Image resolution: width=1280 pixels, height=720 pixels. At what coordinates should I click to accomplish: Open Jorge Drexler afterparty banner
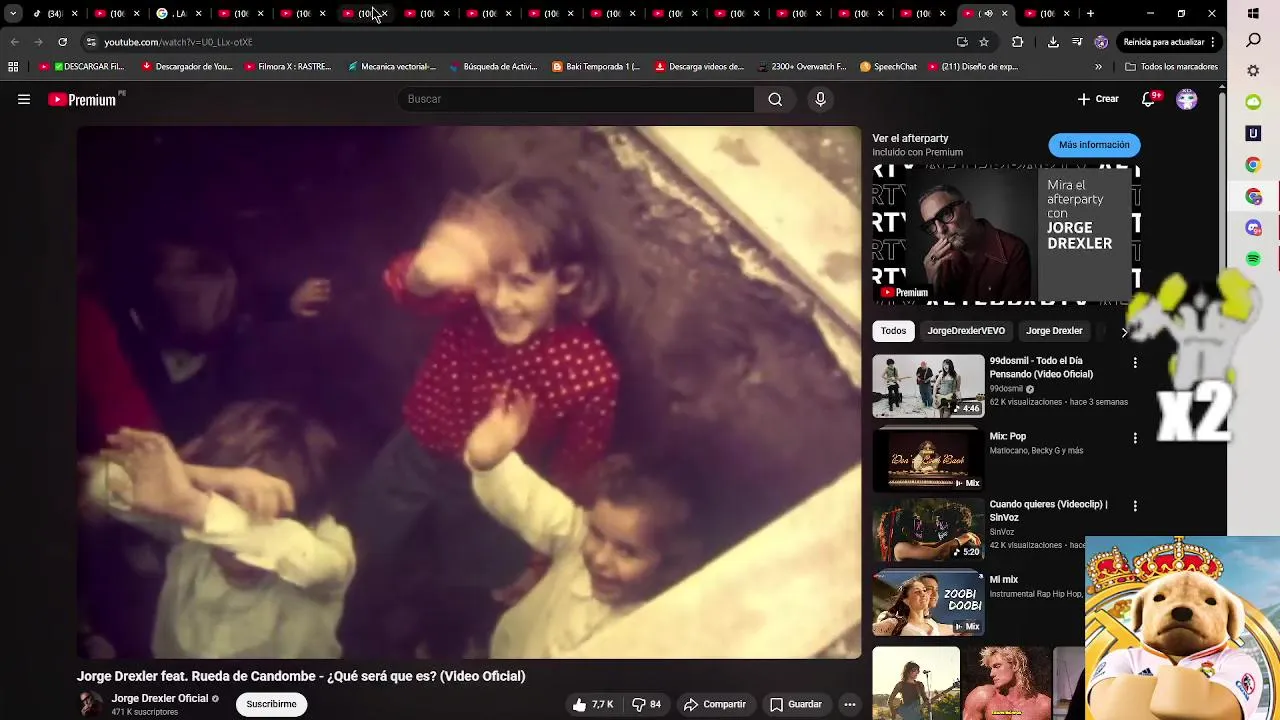1006,234
